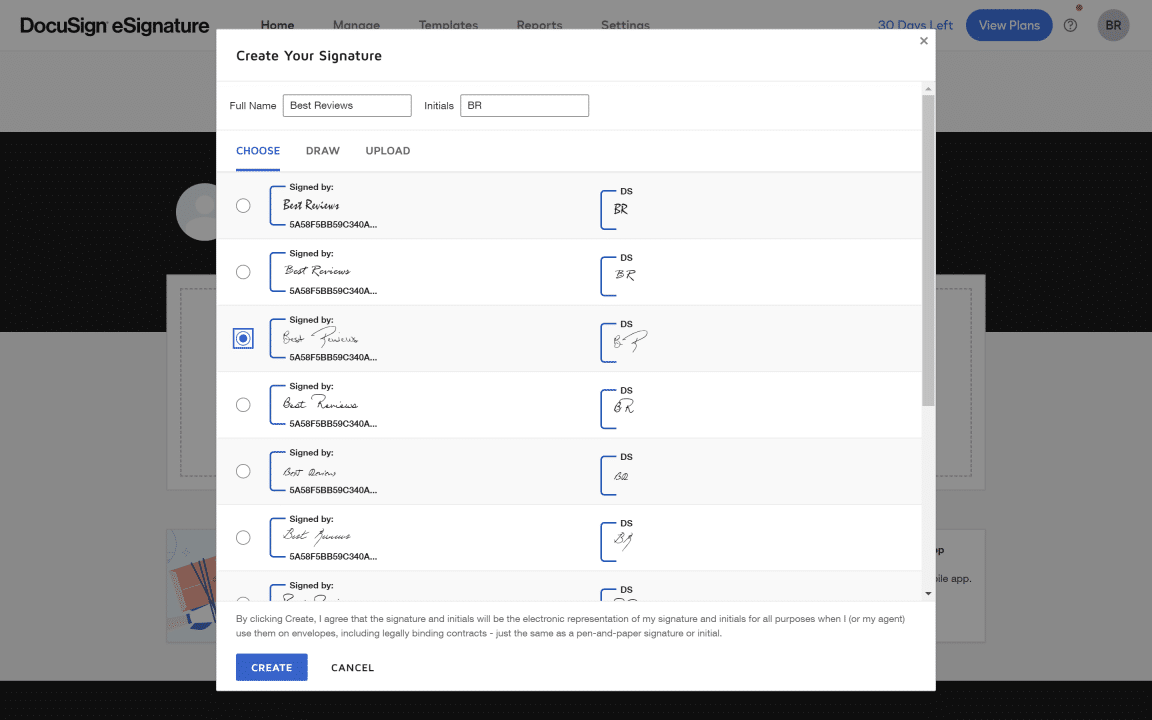
Task: Open the Templates menu
Action: coord(448,25)
